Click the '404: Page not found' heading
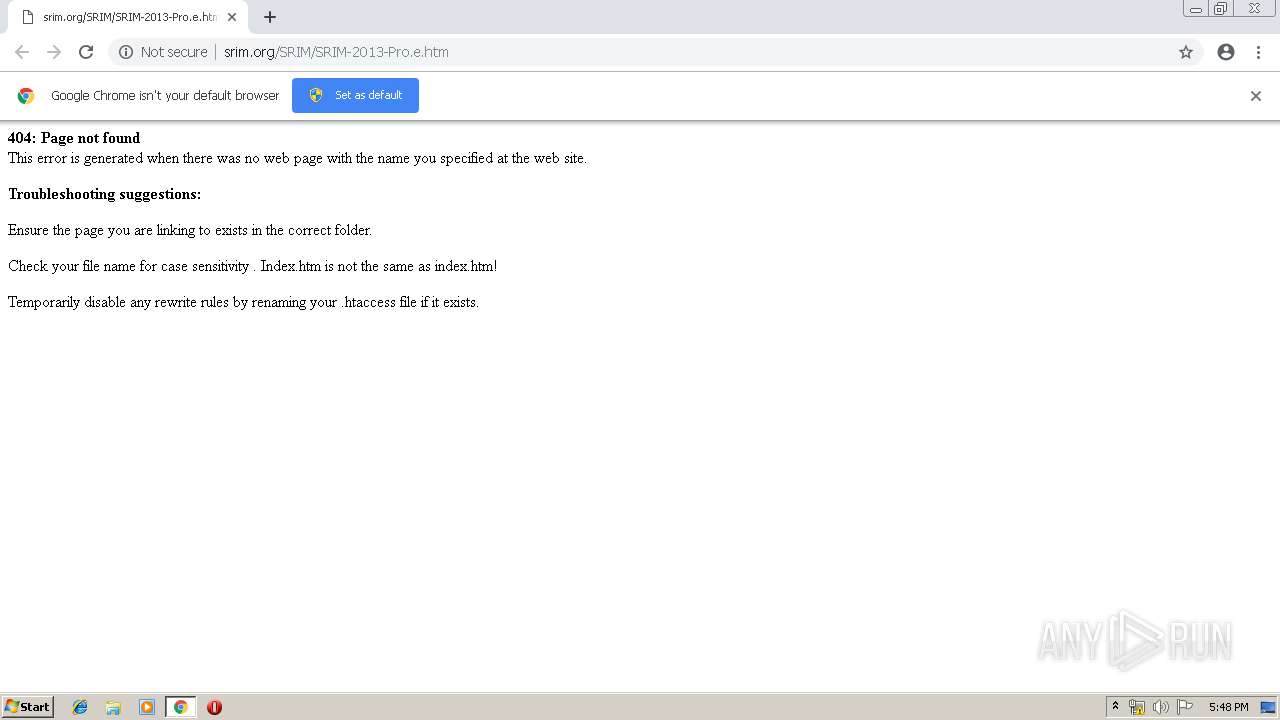 (74, 138)
